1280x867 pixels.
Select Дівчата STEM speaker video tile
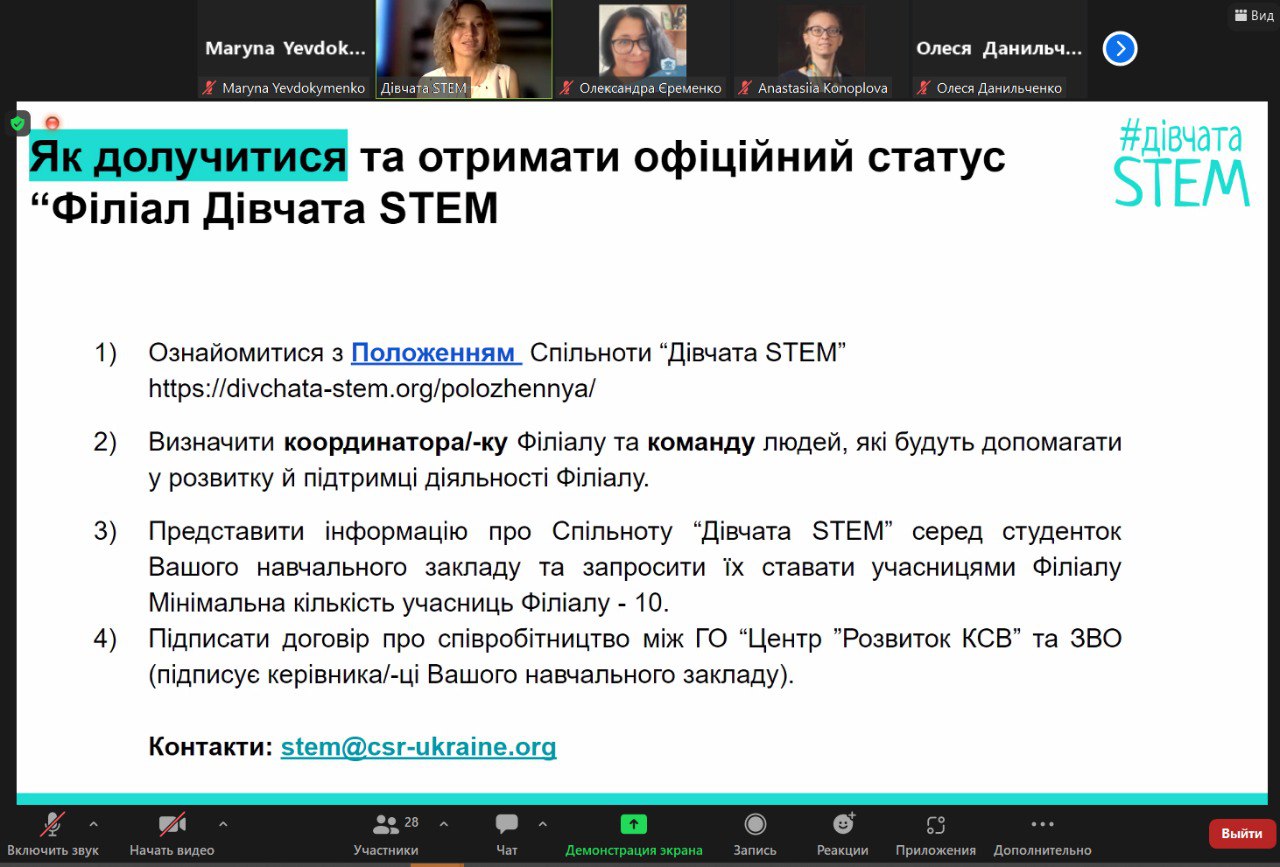click(464, 49)
